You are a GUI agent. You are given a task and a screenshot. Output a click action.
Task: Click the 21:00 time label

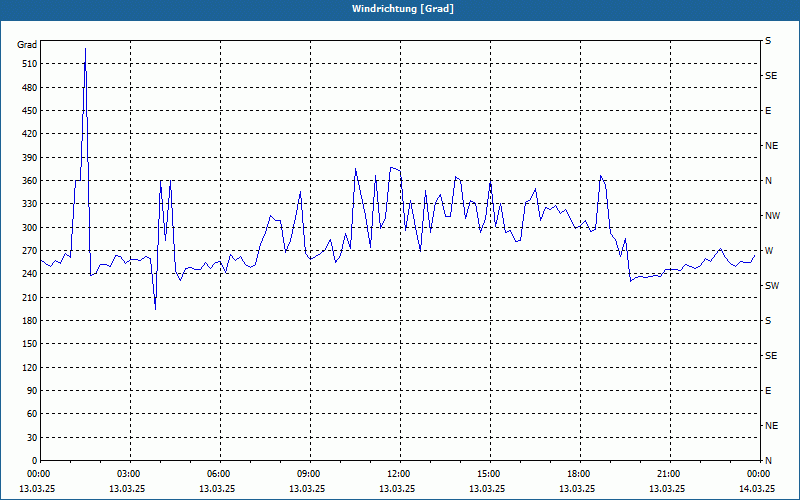click(x=667, y=474)
